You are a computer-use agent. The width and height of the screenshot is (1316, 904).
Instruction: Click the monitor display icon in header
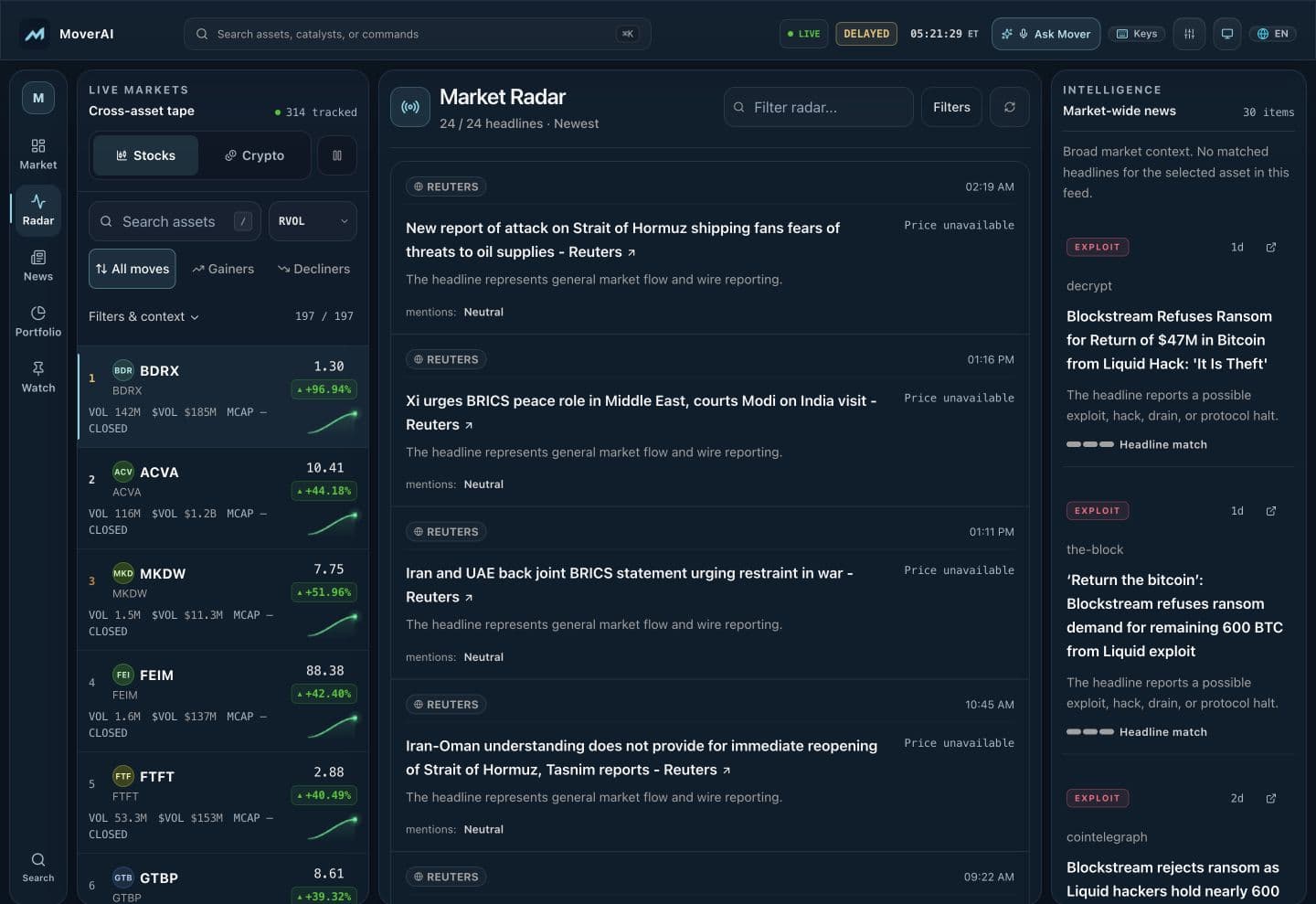[x=1227, y=34]
